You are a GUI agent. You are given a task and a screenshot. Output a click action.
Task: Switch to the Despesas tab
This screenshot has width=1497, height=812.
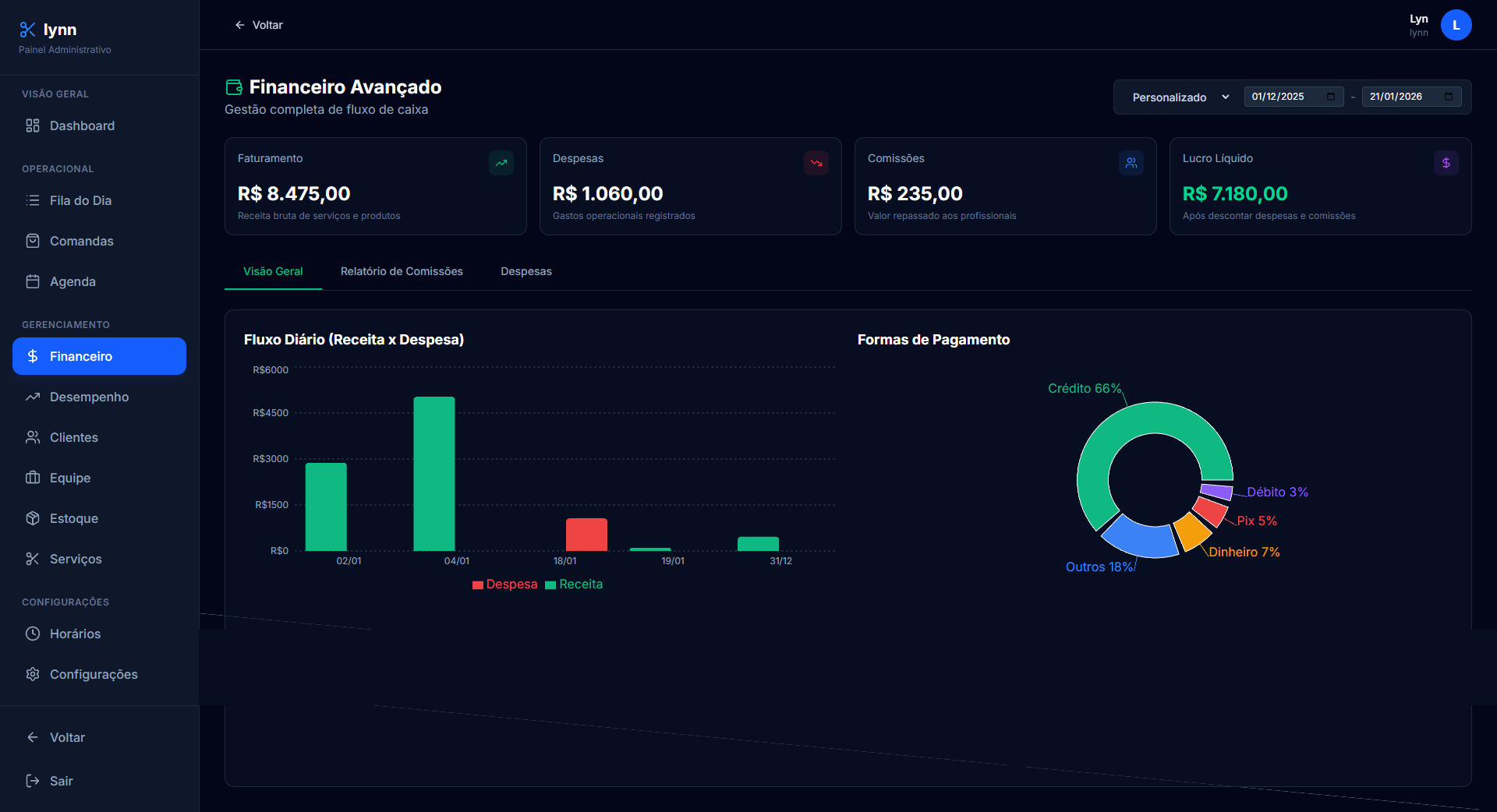[x=526, y=271]
